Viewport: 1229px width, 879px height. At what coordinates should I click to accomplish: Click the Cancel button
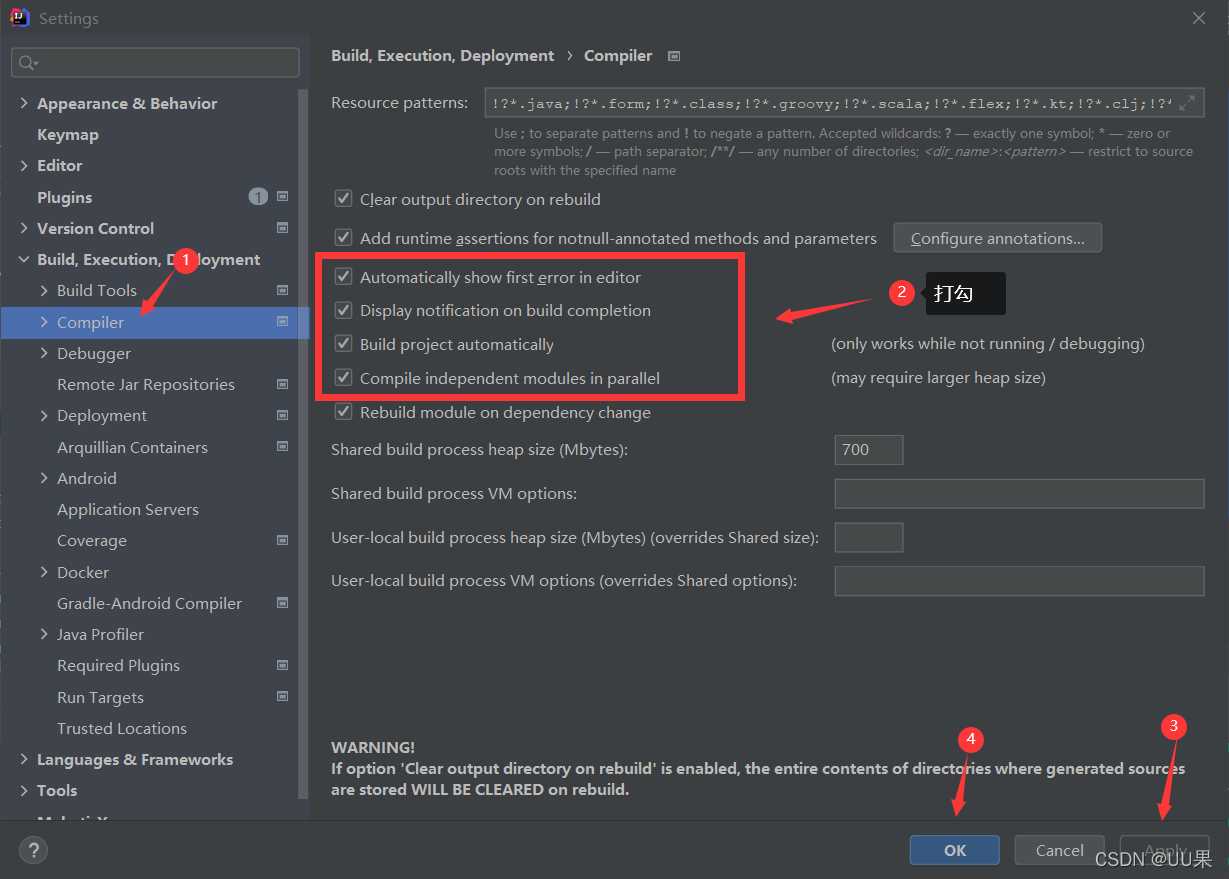(1059, 850)
